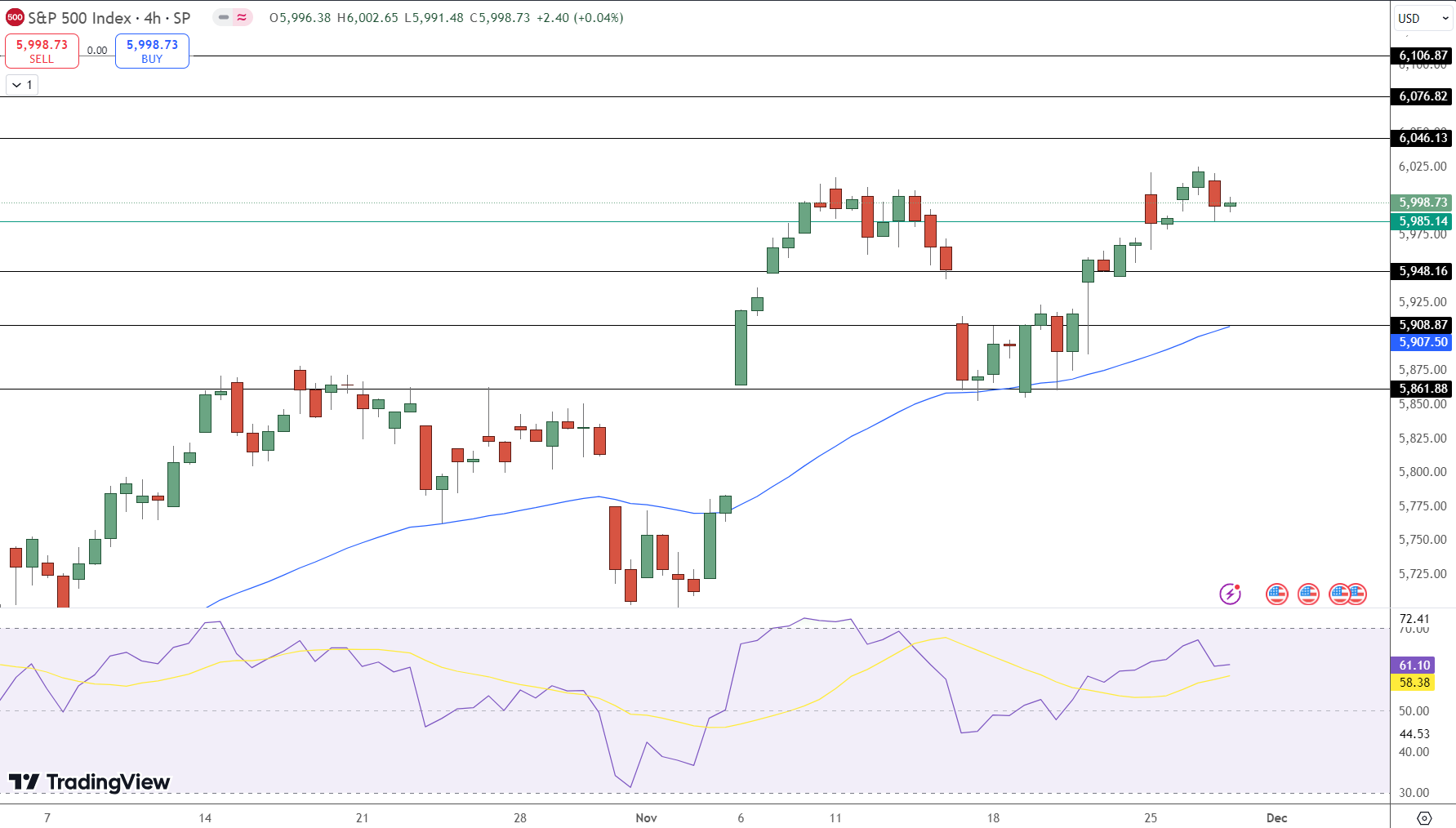This screenshot has width=1456, height=828.
Task: Click the 25 date label on time axis
Action: click(1151, 817)
